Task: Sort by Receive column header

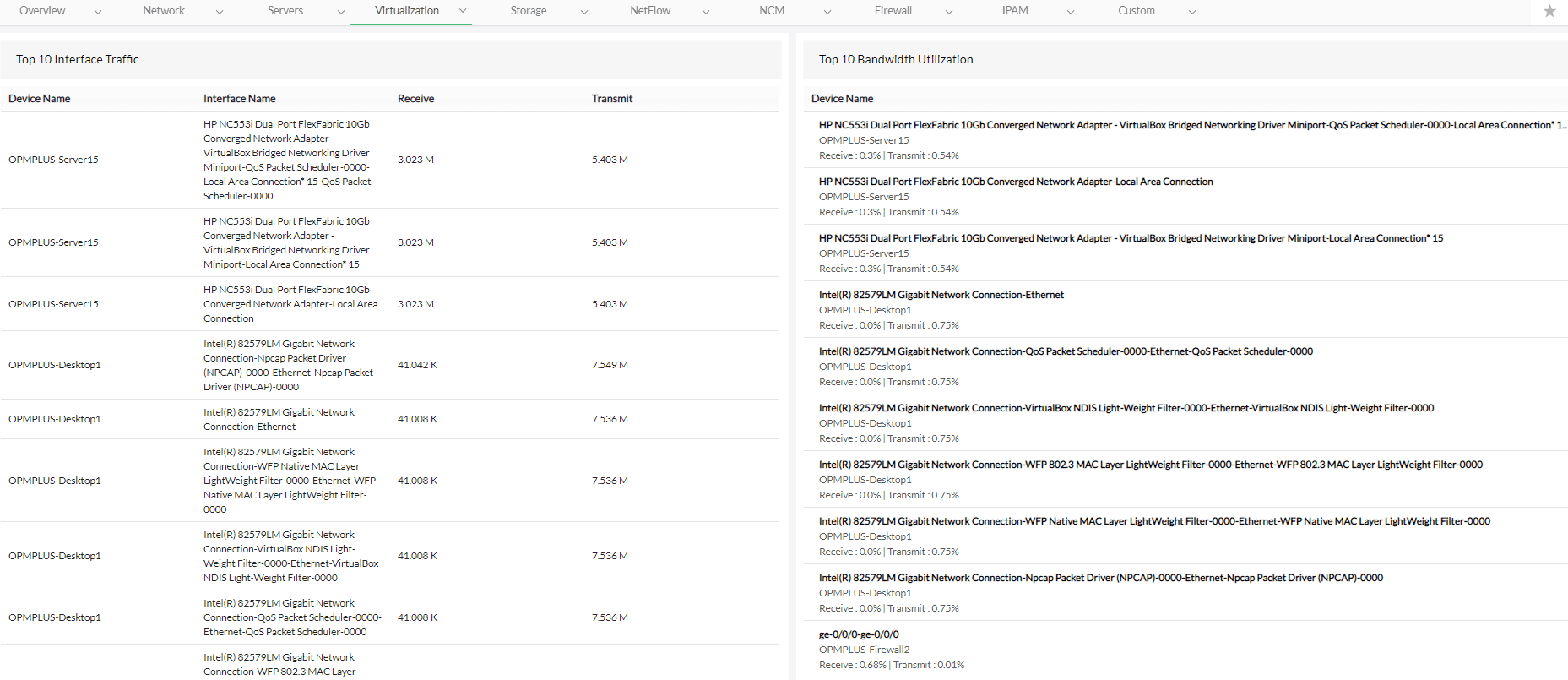Action: pos(415,99)
